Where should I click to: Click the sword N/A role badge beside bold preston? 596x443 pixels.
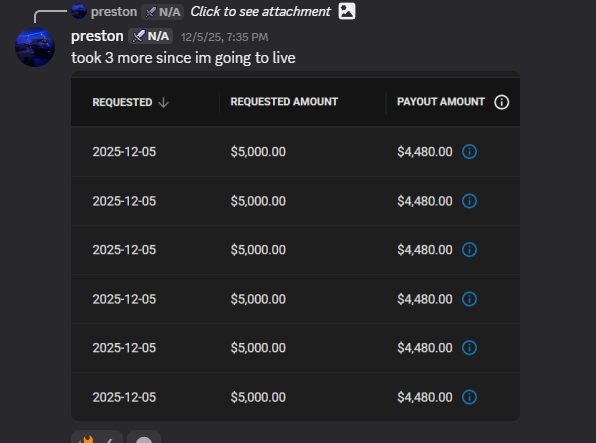point(151,36)
